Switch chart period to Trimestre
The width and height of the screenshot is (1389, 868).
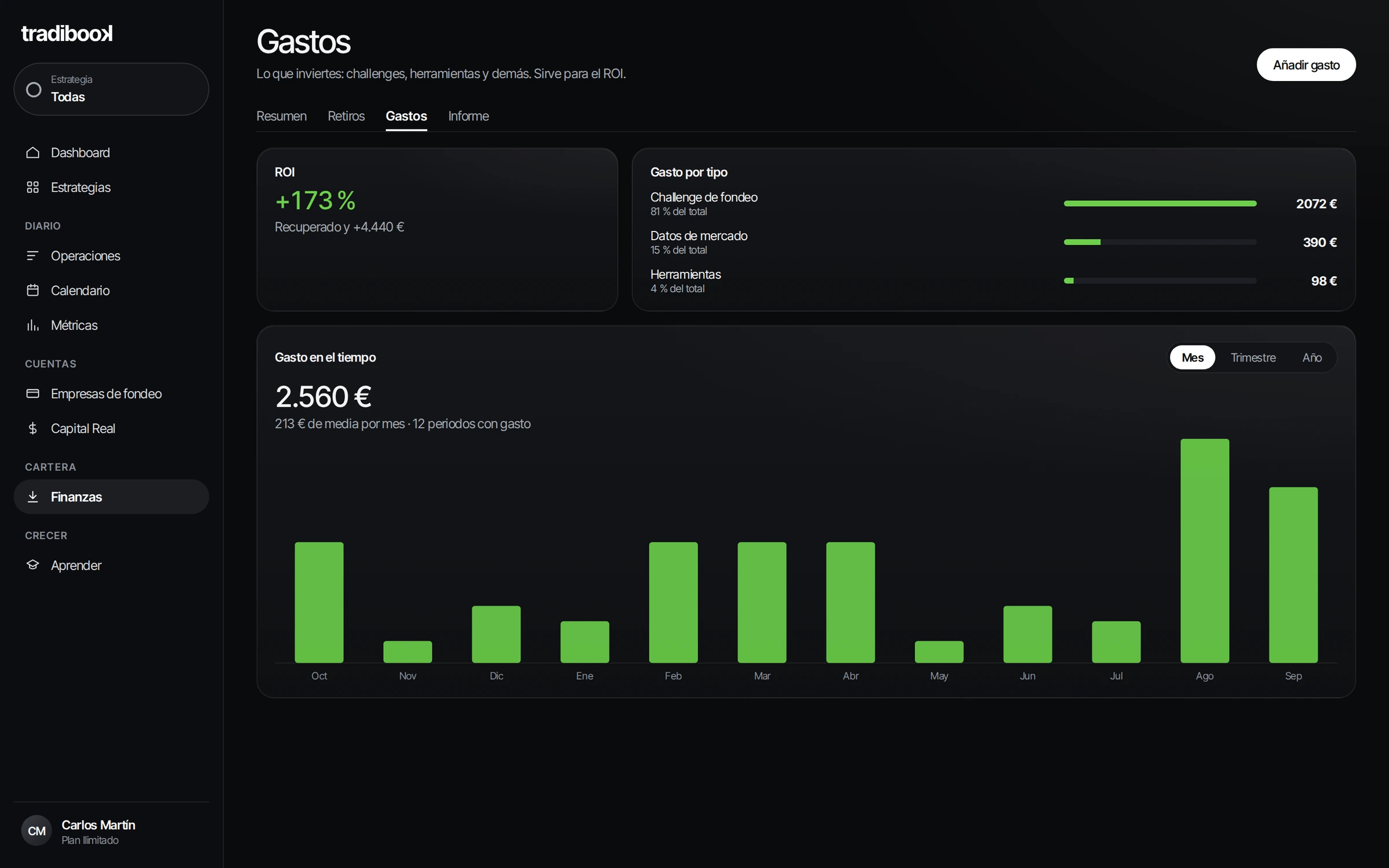pyautogui.click(x=1253, y=358)
